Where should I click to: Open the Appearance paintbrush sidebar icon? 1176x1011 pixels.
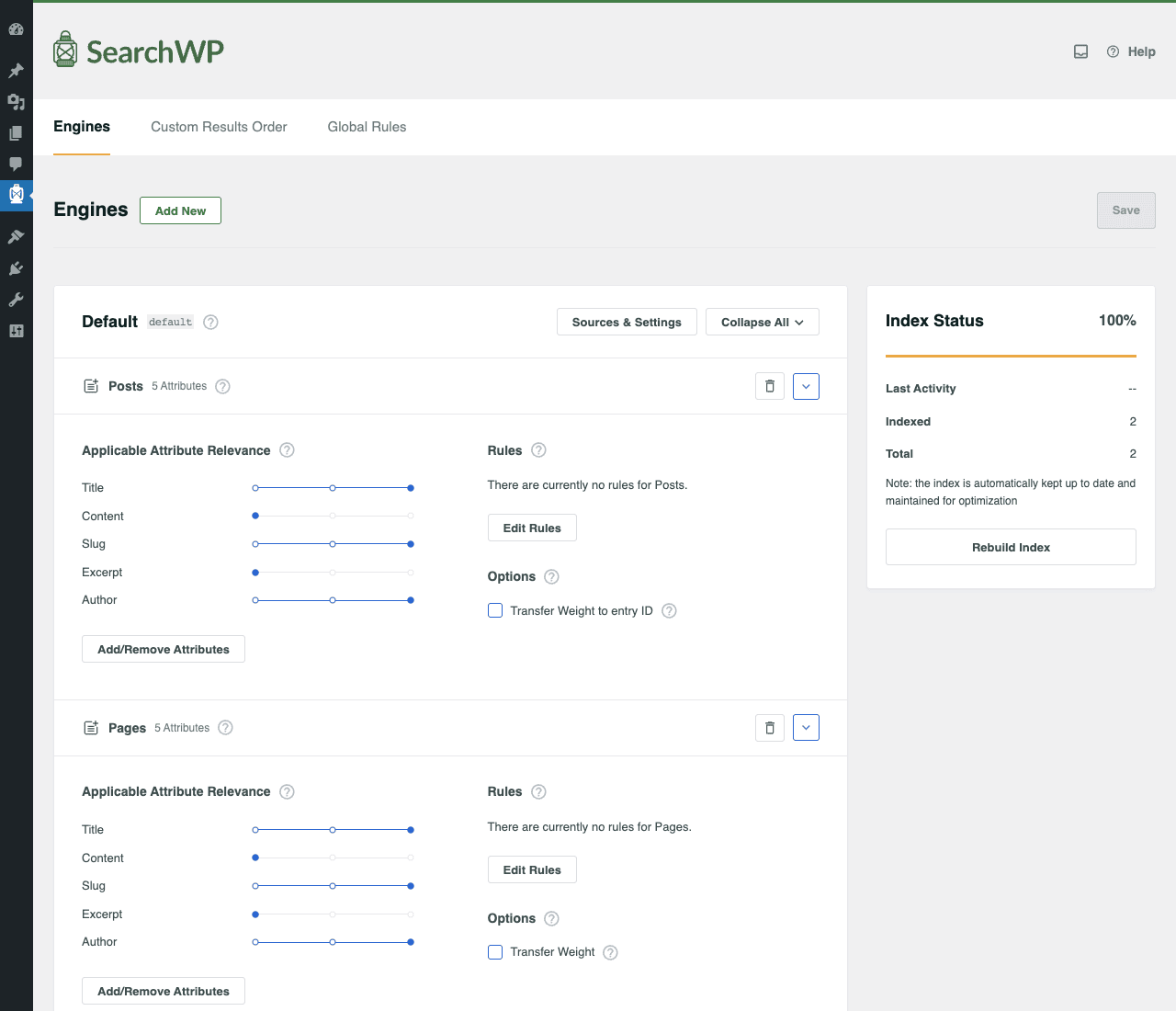pyautogui.click(x=16, y=237)
